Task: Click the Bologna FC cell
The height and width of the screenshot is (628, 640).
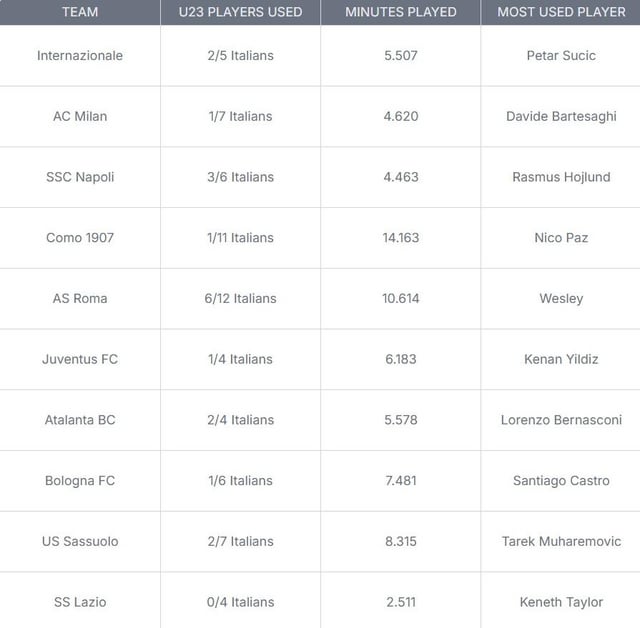Action: pyautogui.click(x=80, y=481)
